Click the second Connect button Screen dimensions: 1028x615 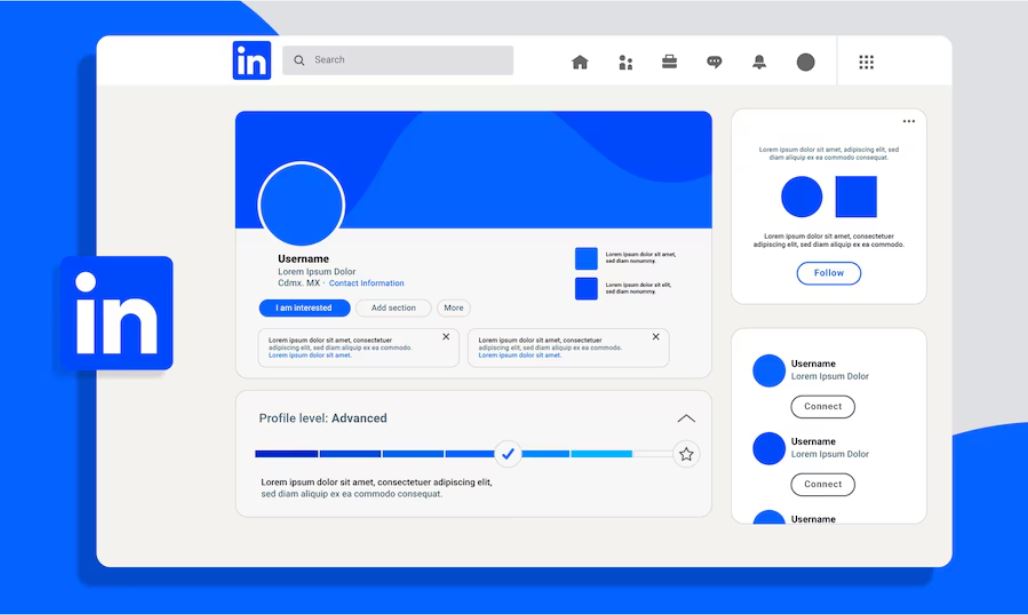[823, 484]
